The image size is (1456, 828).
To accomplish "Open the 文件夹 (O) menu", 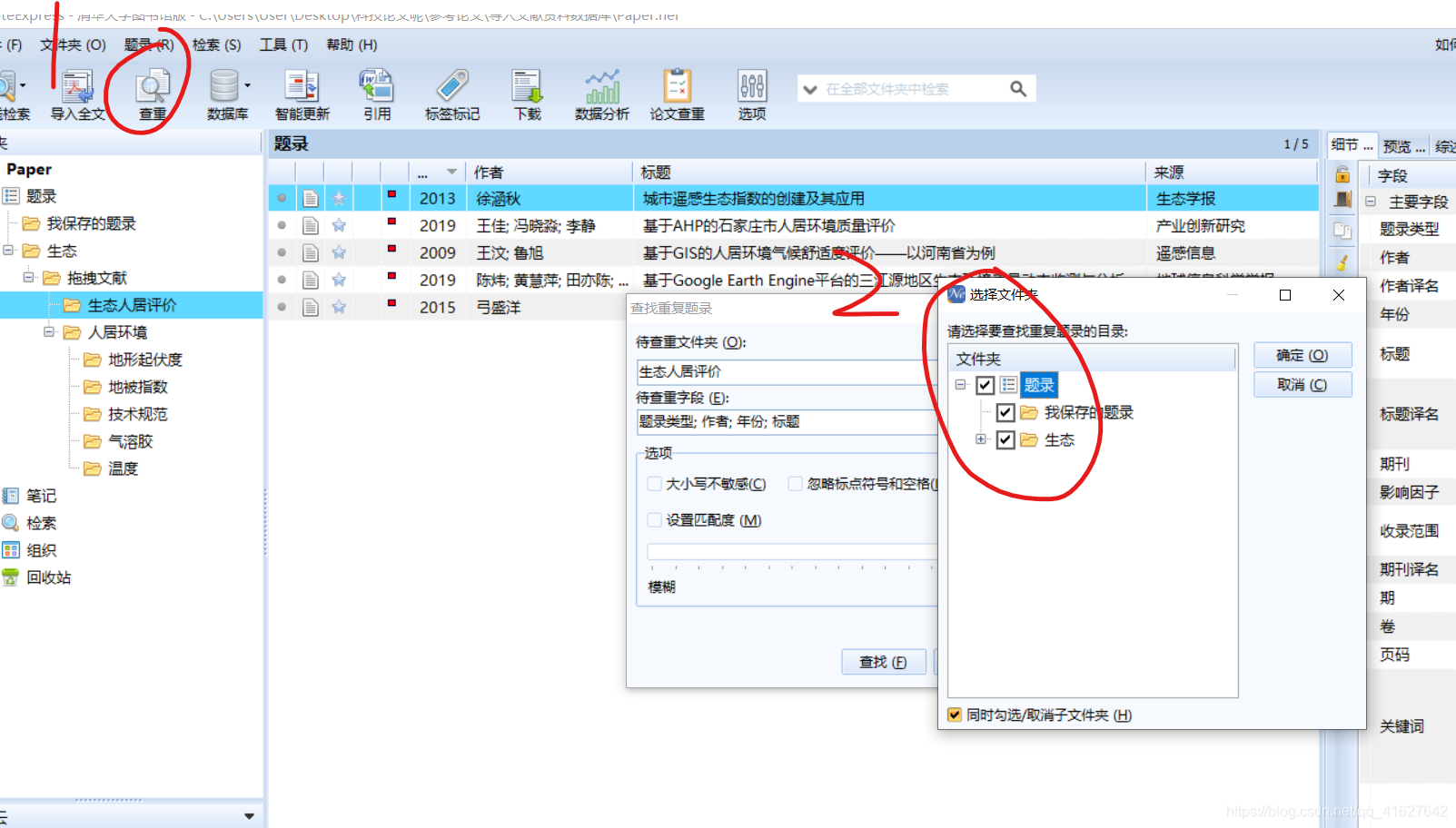I will (73, 44).
